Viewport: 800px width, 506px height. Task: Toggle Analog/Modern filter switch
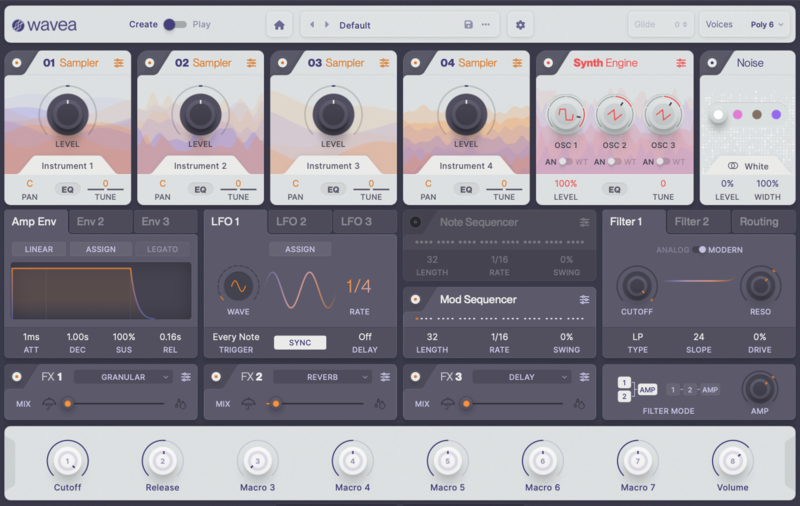pyautogui.click(x=701, y=249)
